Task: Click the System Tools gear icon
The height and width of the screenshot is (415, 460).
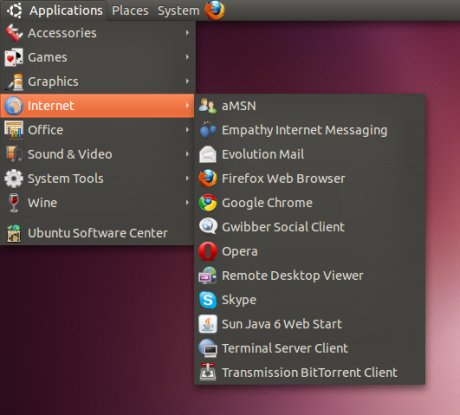Action: coord(14,178)
